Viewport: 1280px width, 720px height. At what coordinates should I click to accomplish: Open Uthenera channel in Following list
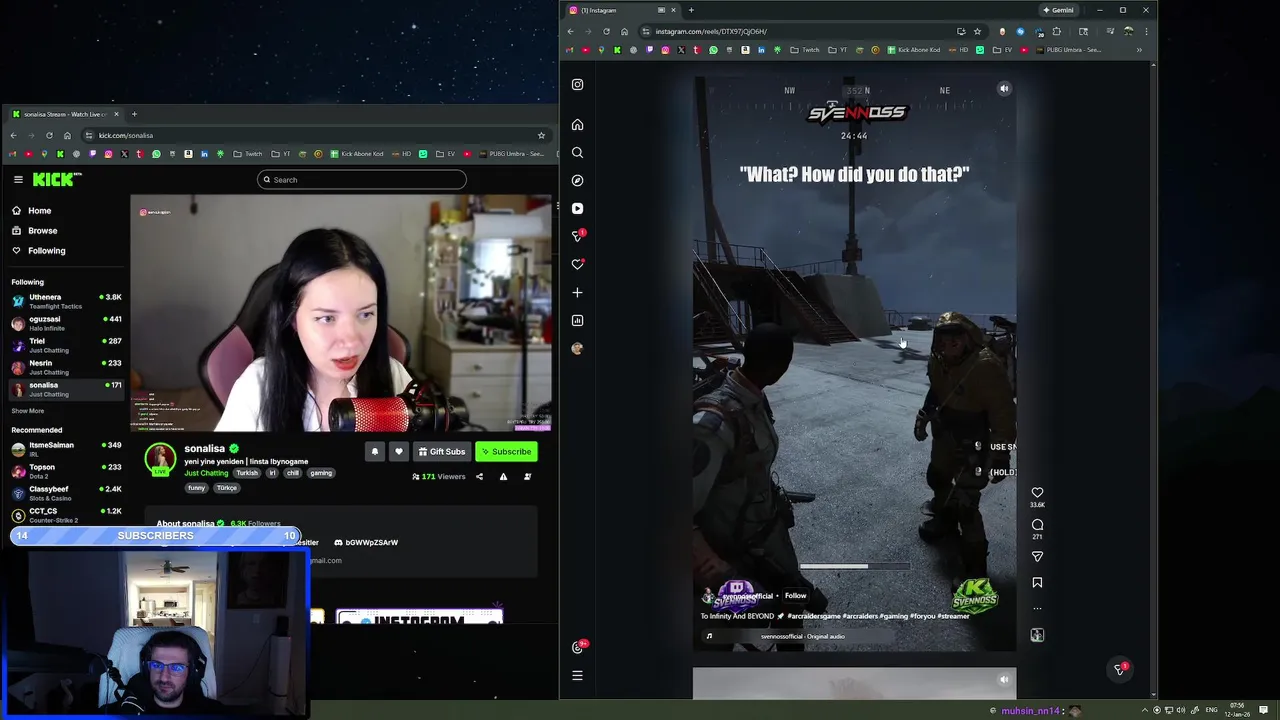66,301
